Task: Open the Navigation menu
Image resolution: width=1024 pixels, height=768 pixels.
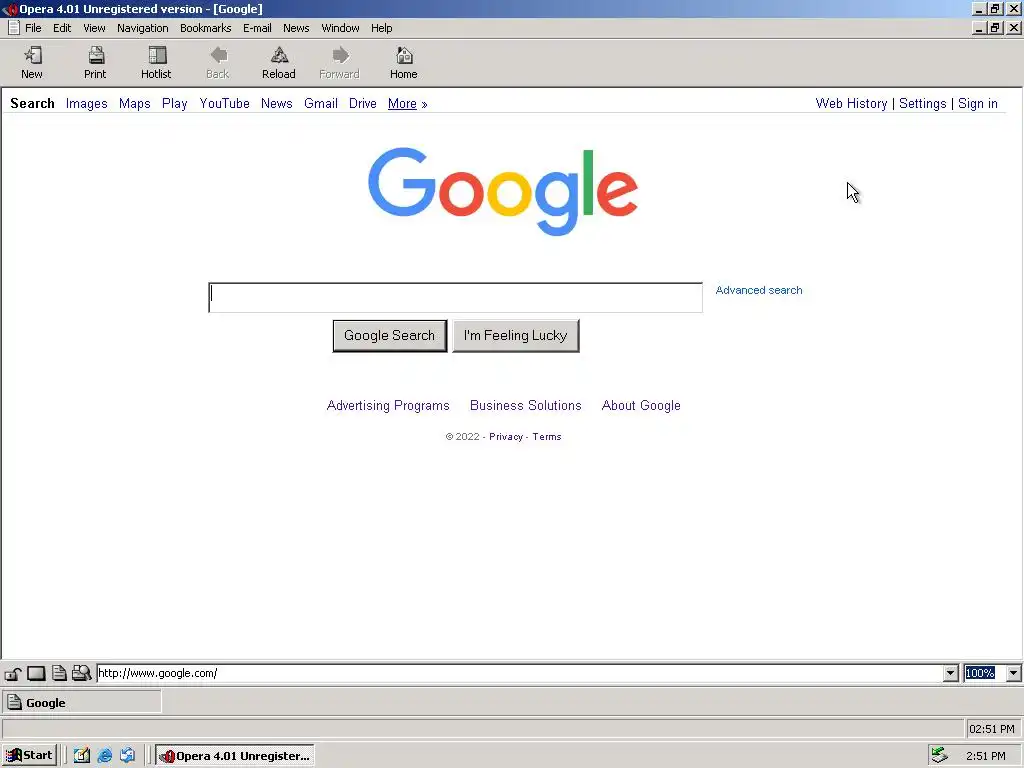Action: [x=142, y=28]
